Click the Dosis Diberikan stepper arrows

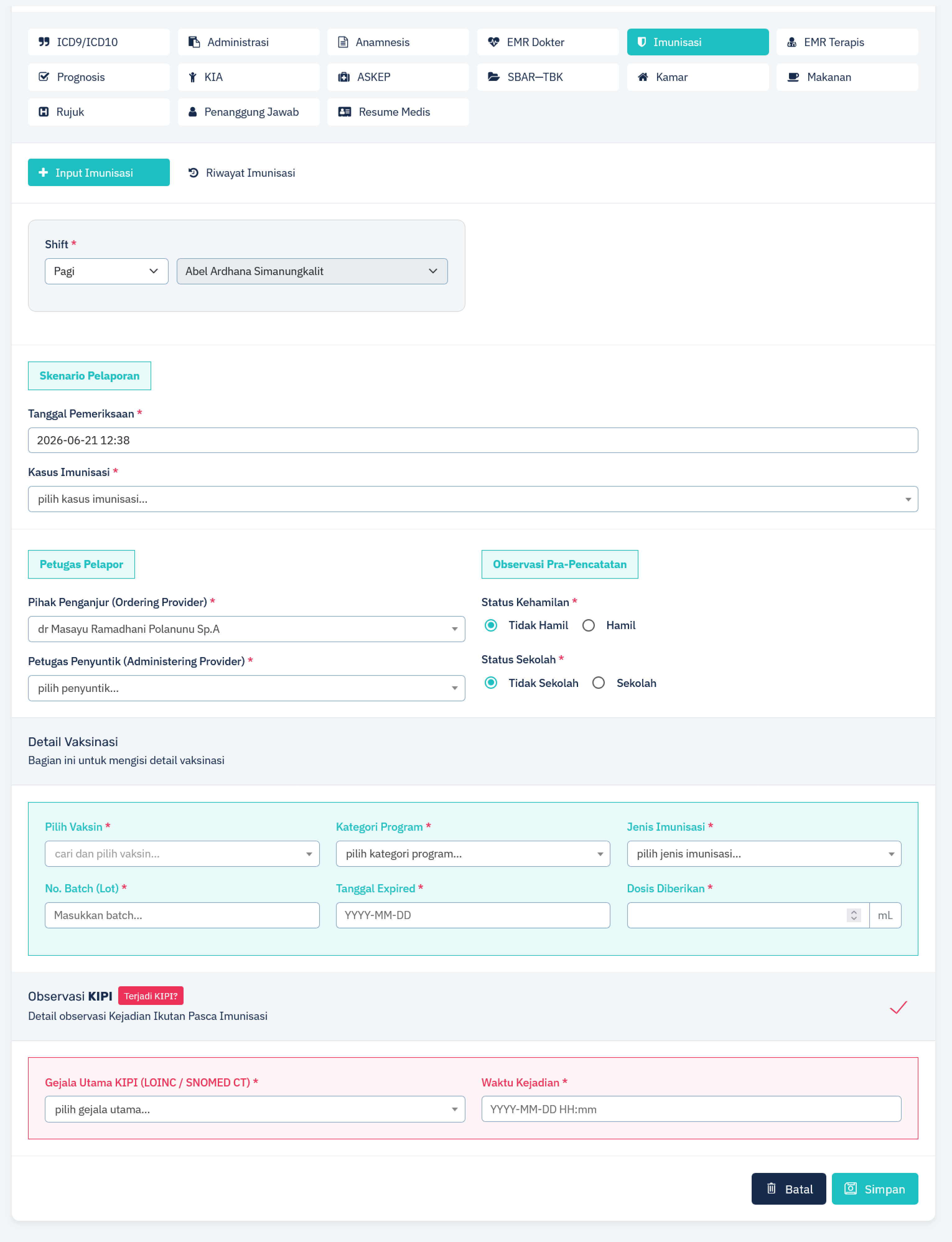[853, 915]
